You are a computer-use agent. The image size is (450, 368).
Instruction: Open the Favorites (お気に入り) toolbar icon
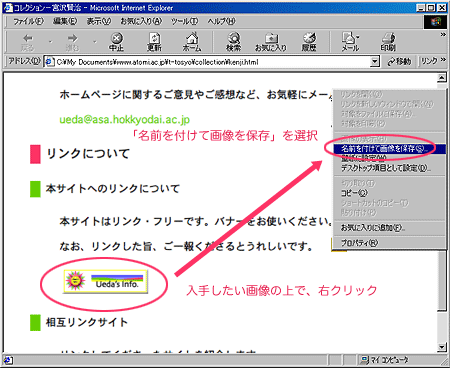(x=271, y=42)
